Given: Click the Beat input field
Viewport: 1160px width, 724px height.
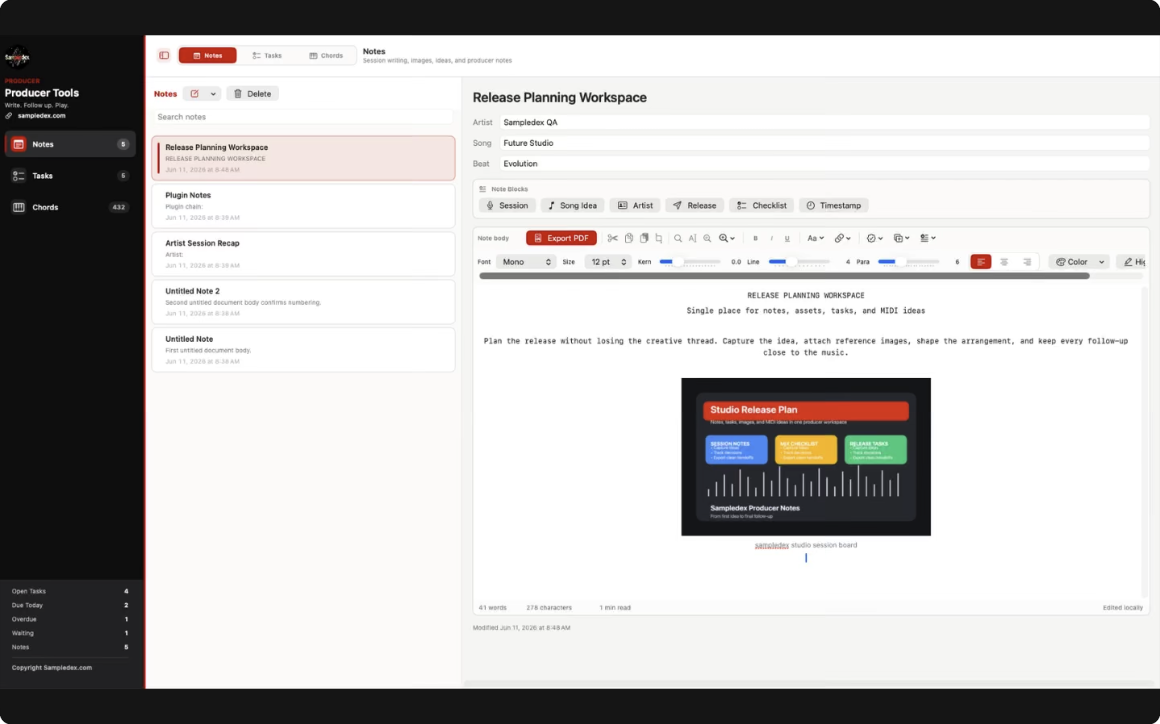Looking at the screenshot, I should pyautogui.click(x=824, y=164).
